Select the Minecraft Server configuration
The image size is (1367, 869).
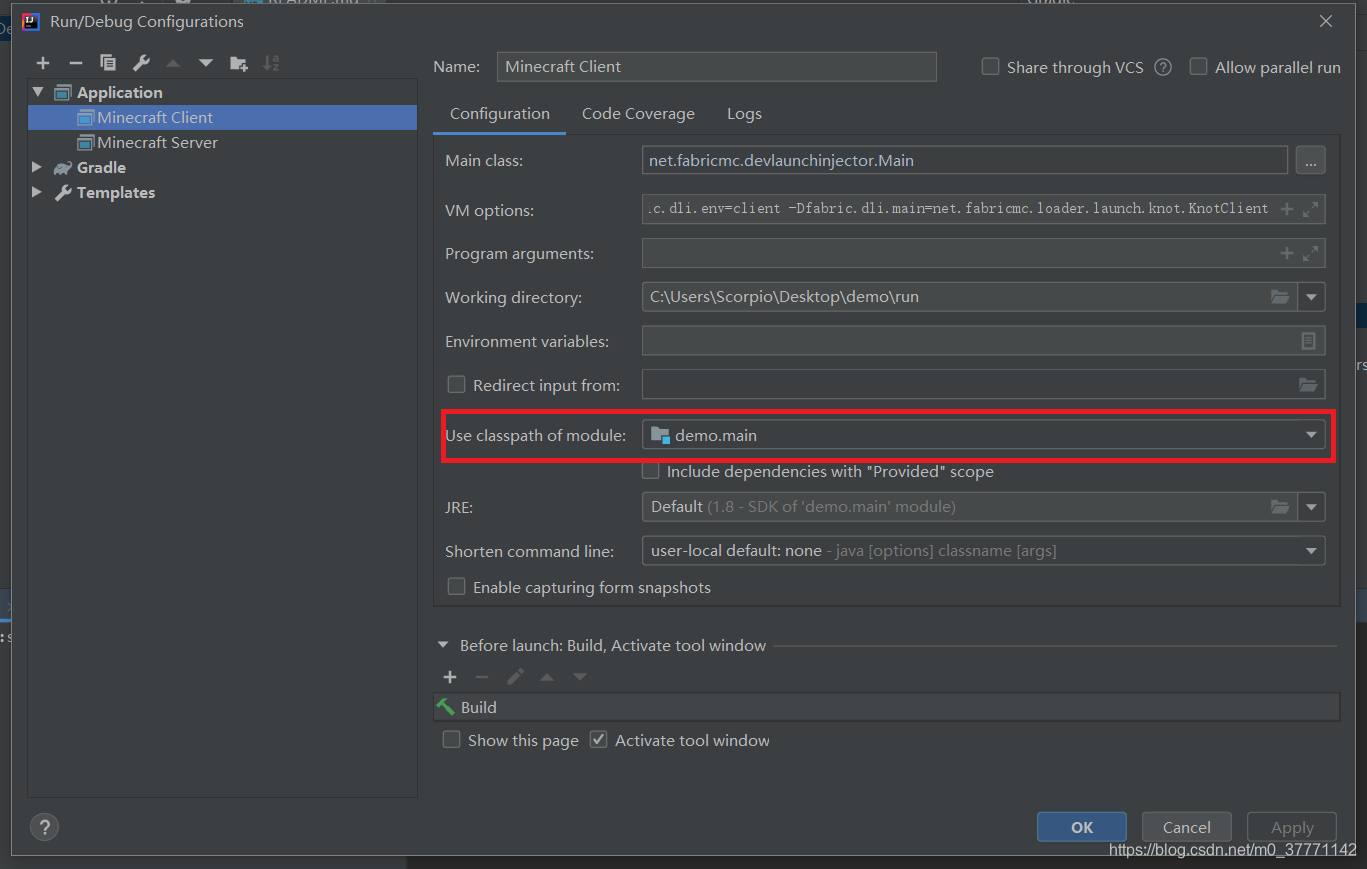222,142
